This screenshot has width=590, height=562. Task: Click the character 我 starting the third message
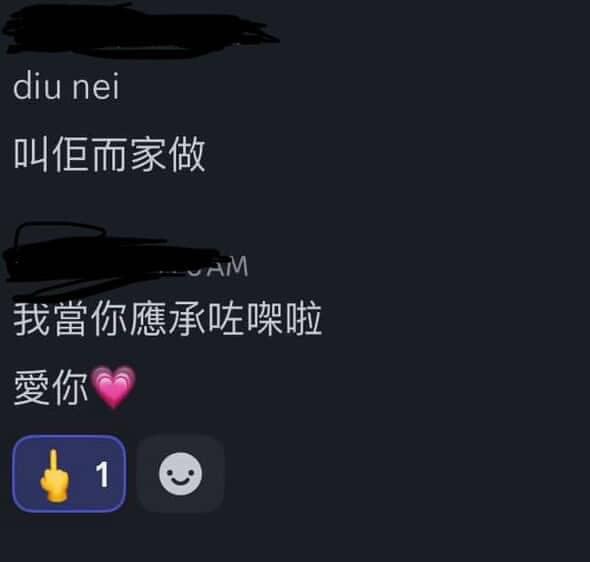(x=32, y=319)
